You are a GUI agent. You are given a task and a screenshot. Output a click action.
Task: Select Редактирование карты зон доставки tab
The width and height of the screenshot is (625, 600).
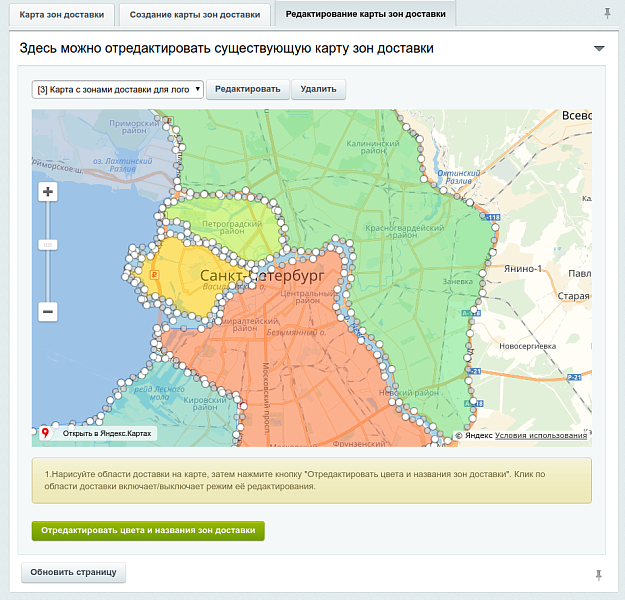[x=365, y=15]
